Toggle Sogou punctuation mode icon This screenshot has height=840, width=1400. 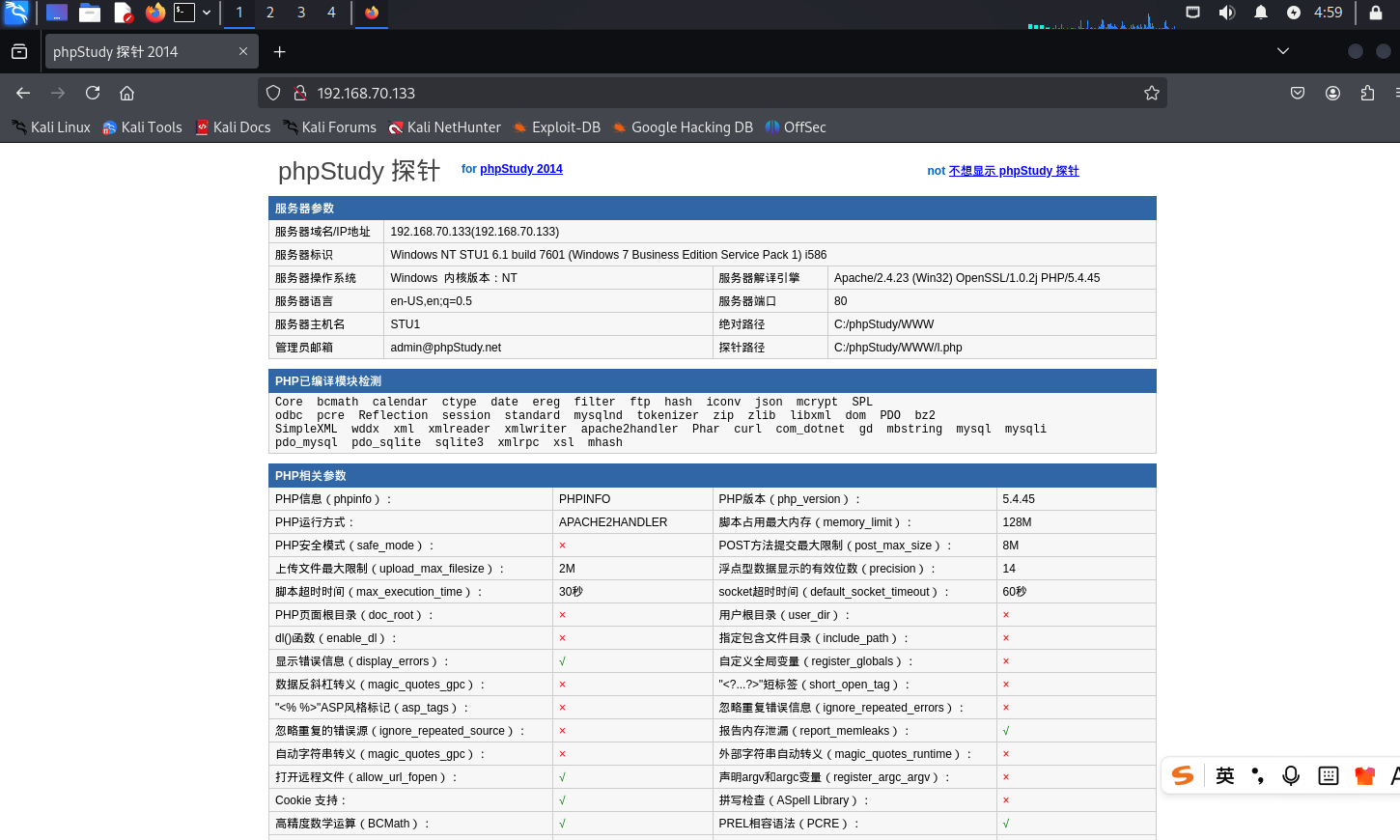click(x=1257, y=775)
